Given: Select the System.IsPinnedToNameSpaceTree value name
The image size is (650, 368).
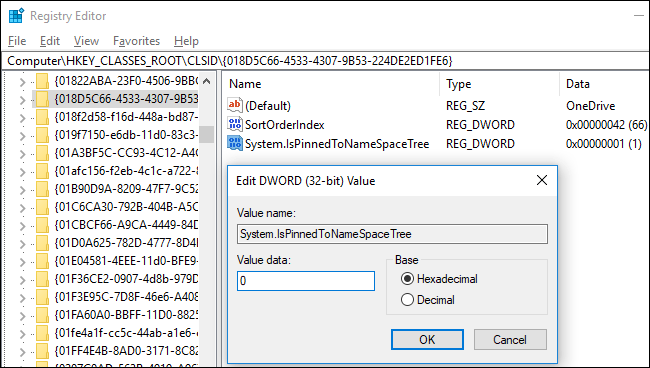Looking at the screenshot, I should (337, 144).
